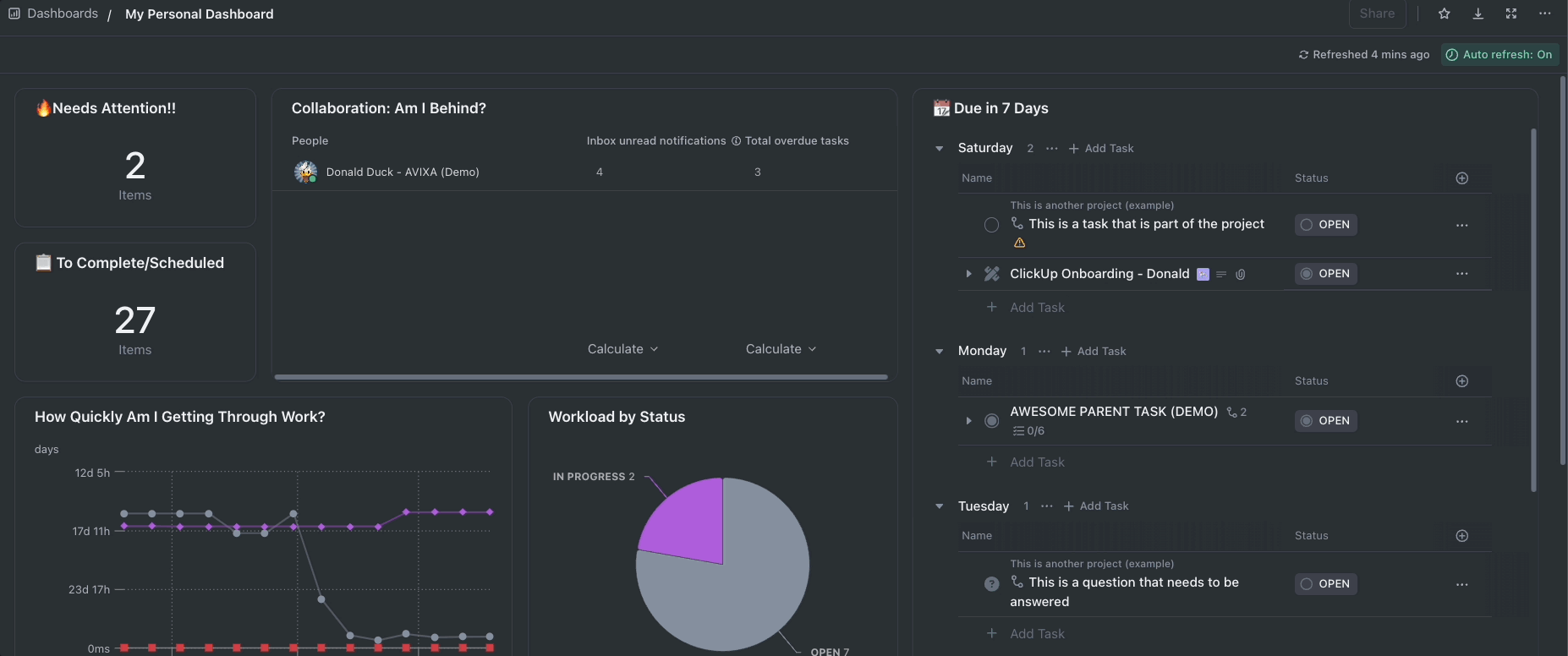Click the purple tag icon on ClickUp Onboarding task
This screenshot has height=656, width=1568.
click(x=1203, y=274)
